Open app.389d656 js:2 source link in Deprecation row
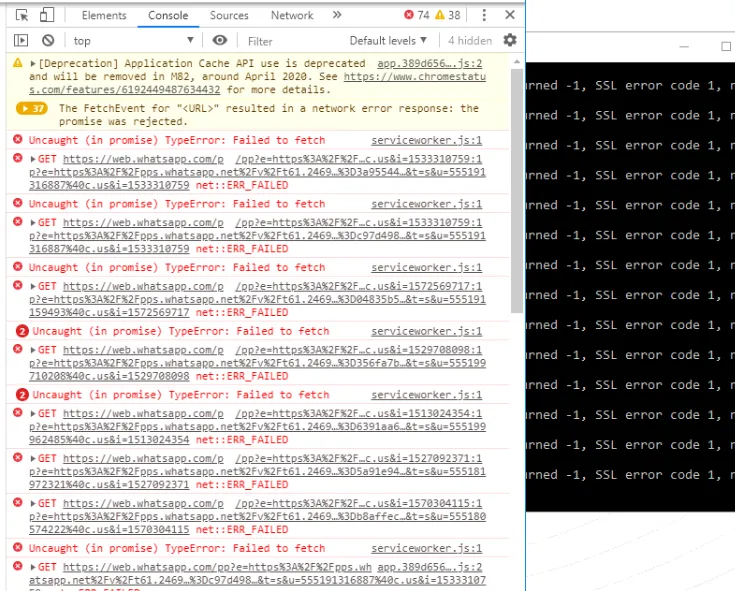 [x=429, y=63]
